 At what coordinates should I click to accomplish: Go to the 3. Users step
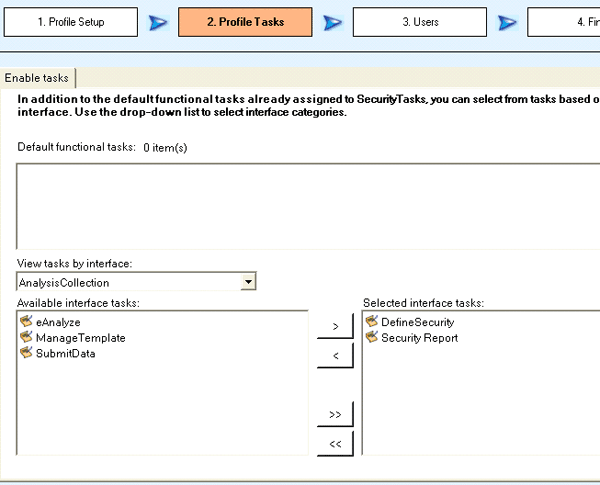tap(420, 22)
